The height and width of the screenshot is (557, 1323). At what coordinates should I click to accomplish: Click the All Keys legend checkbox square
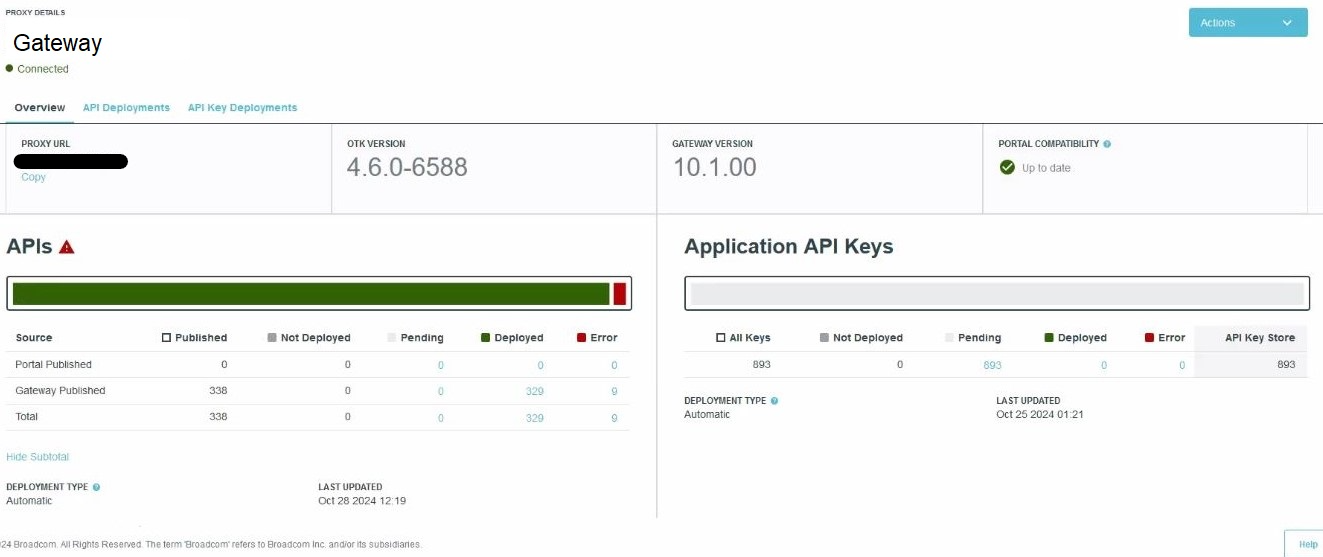720,338
